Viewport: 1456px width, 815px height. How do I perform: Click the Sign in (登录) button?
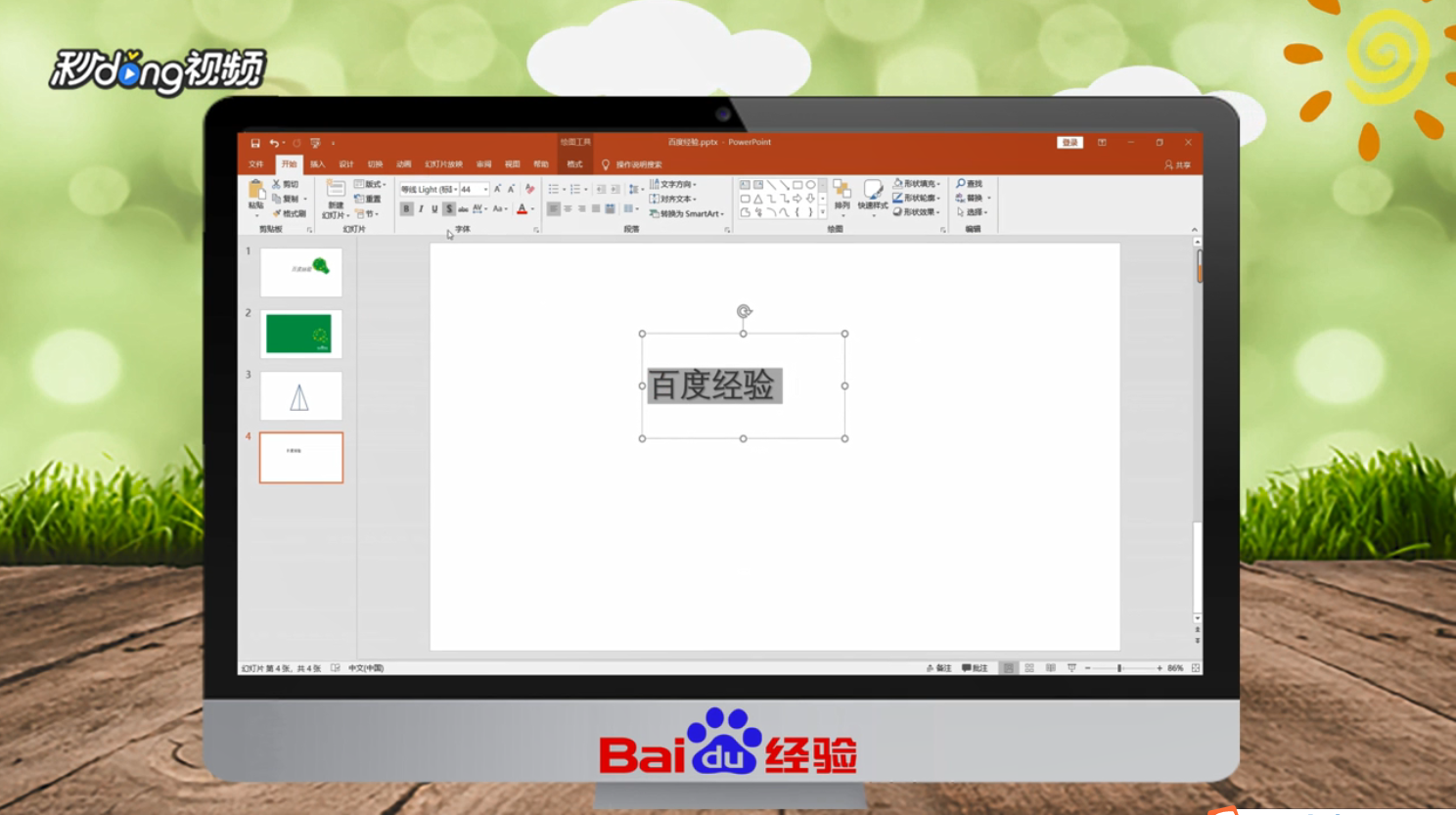[x=1069, y=143]
